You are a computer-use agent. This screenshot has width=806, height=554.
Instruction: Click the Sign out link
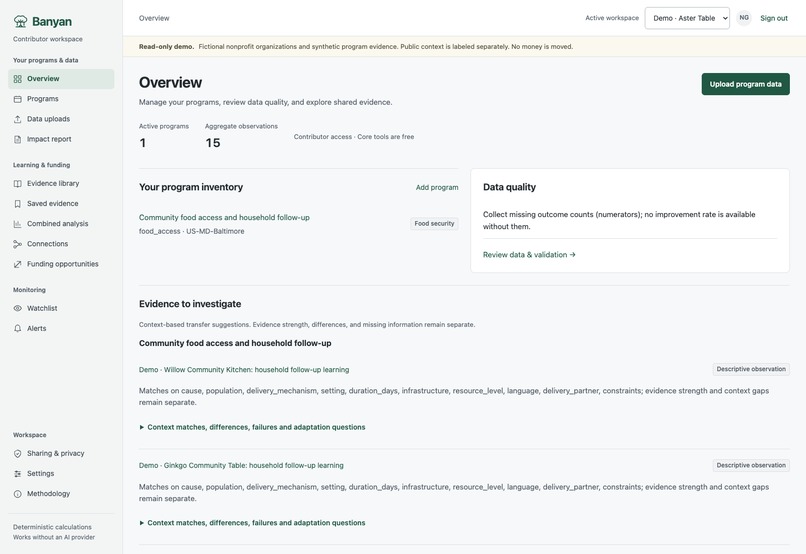coord(774,18)
